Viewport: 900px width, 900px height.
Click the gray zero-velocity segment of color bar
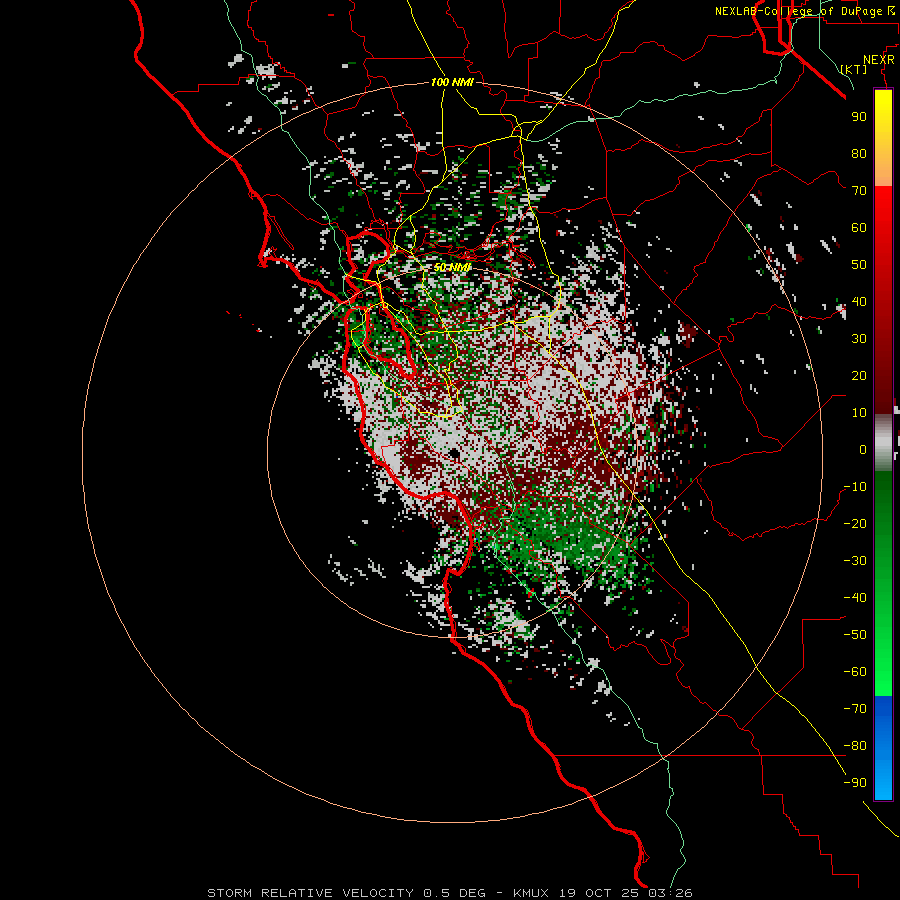click(x=883, y=443)
